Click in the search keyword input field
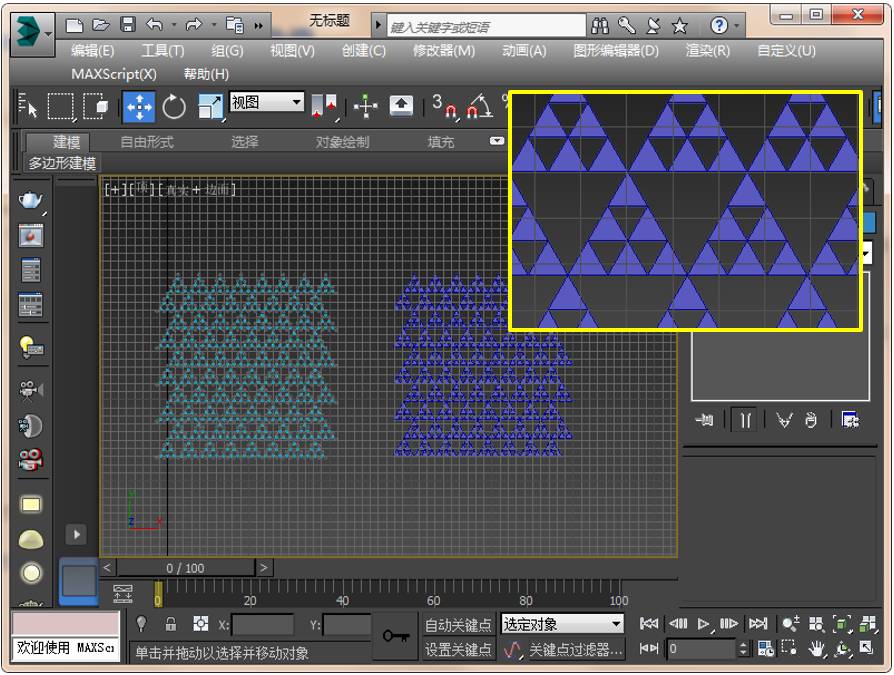This screenshot has width=894, height=675. 486,26
